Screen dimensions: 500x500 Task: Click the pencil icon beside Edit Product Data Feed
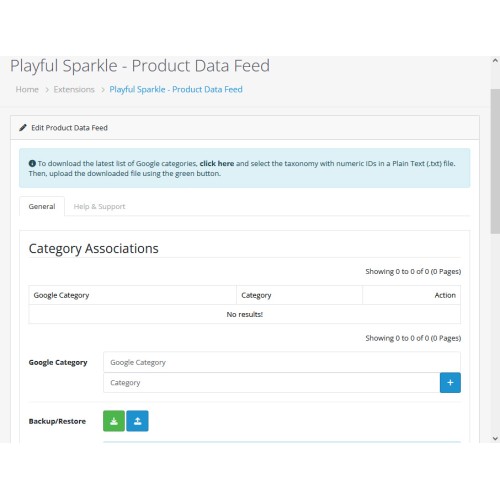click(23, 128)
